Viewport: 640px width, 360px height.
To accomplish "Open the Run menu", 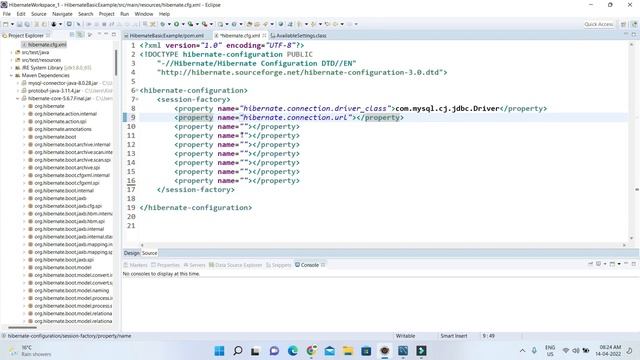I will [x=124, y=14].
